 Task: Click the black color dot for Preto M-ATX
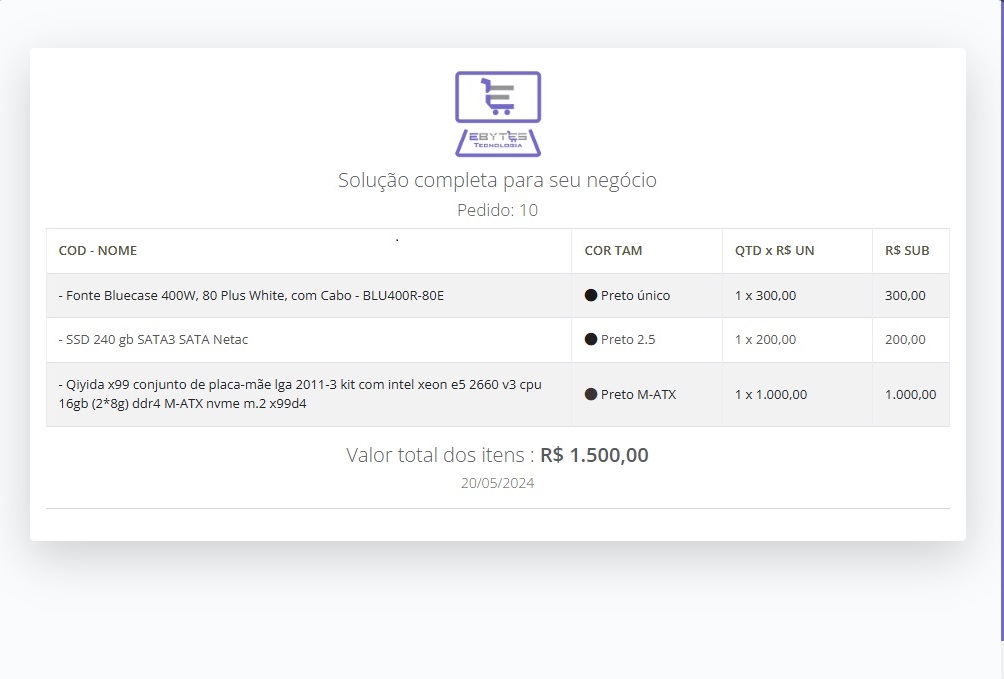pyautogui.click(x=591, y=395)
